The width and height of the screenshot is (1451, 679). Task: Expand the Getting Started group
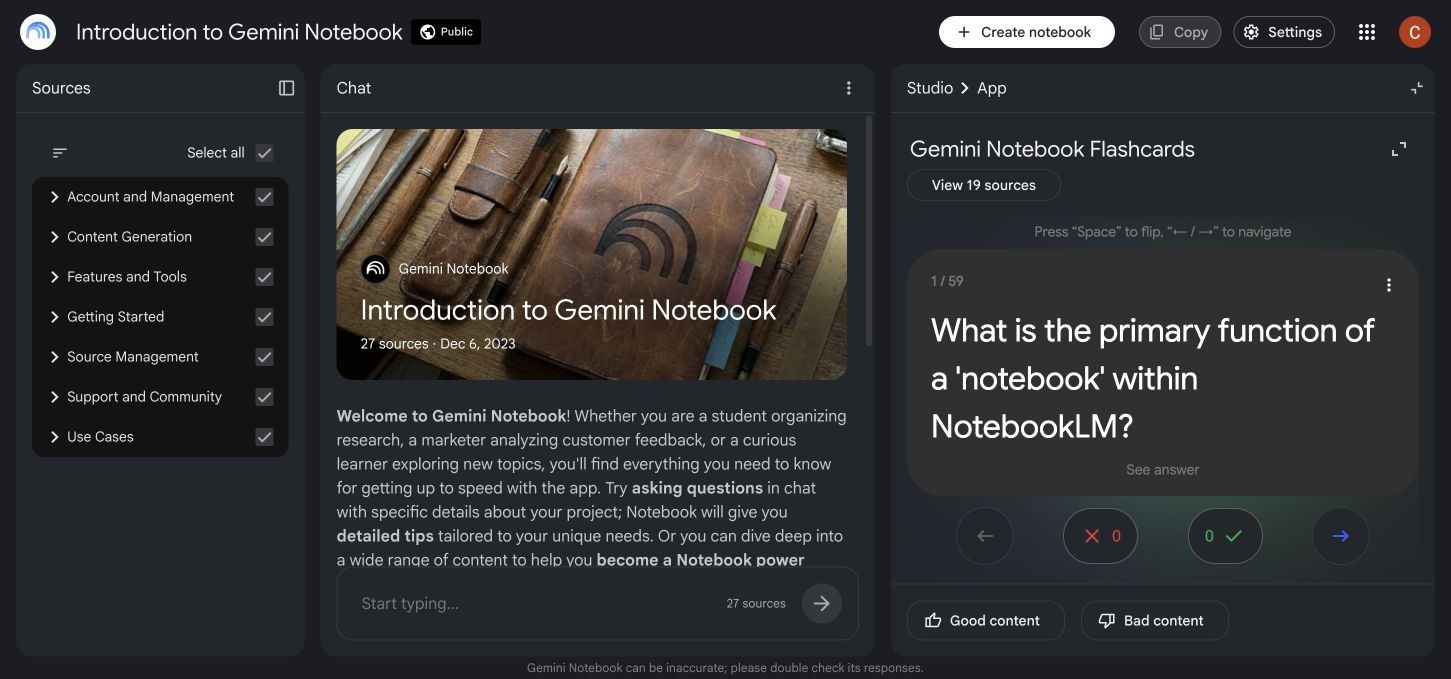click(x=54, y=317)
